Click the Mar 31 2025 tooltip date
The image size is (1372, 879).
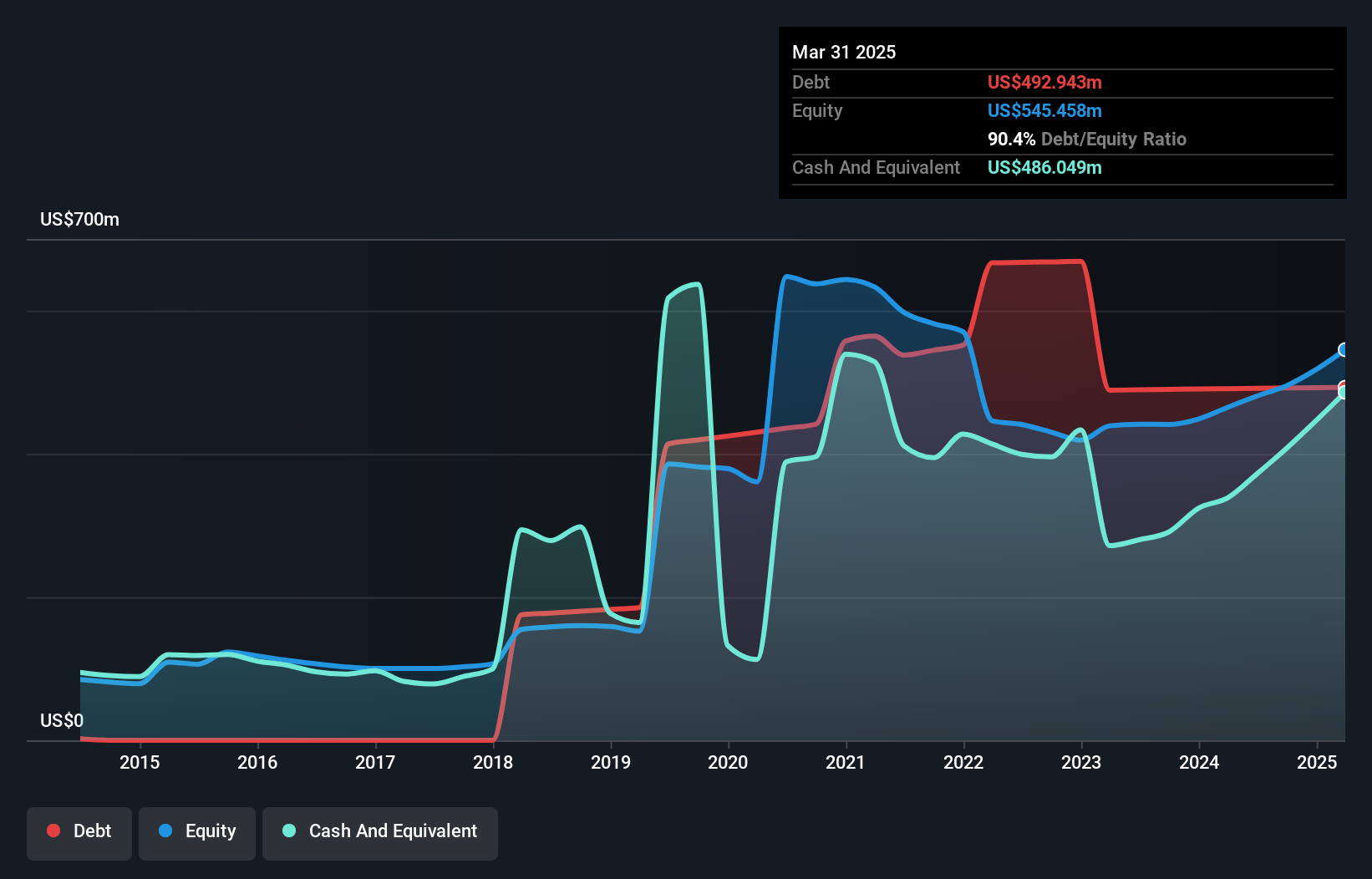tap(844, 52)
